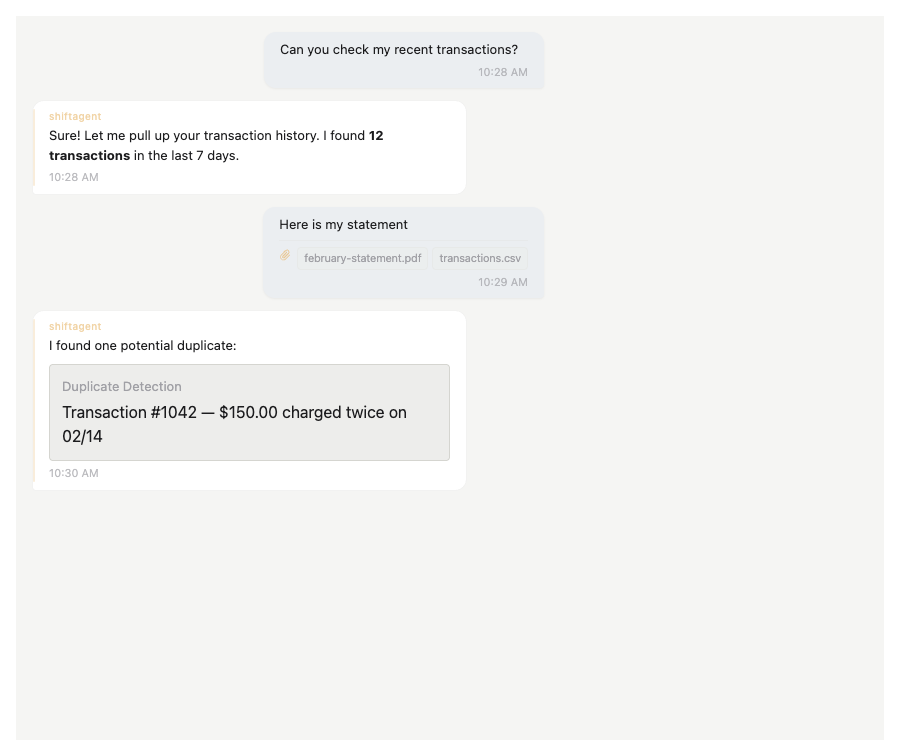
Task: Select the I found one potential duplicate text
Action: (142, 345)
